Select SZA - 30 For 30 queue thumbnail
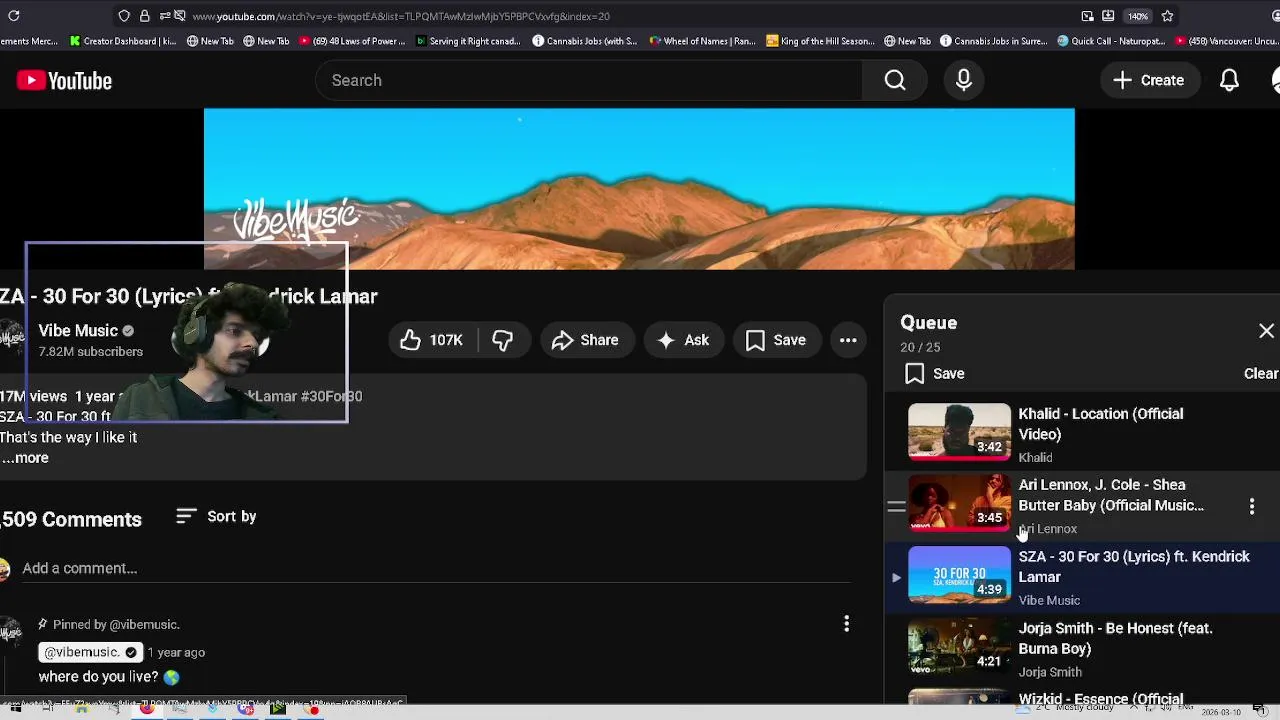The height and width of the screenshot is (720, 1280). point(959,575)
